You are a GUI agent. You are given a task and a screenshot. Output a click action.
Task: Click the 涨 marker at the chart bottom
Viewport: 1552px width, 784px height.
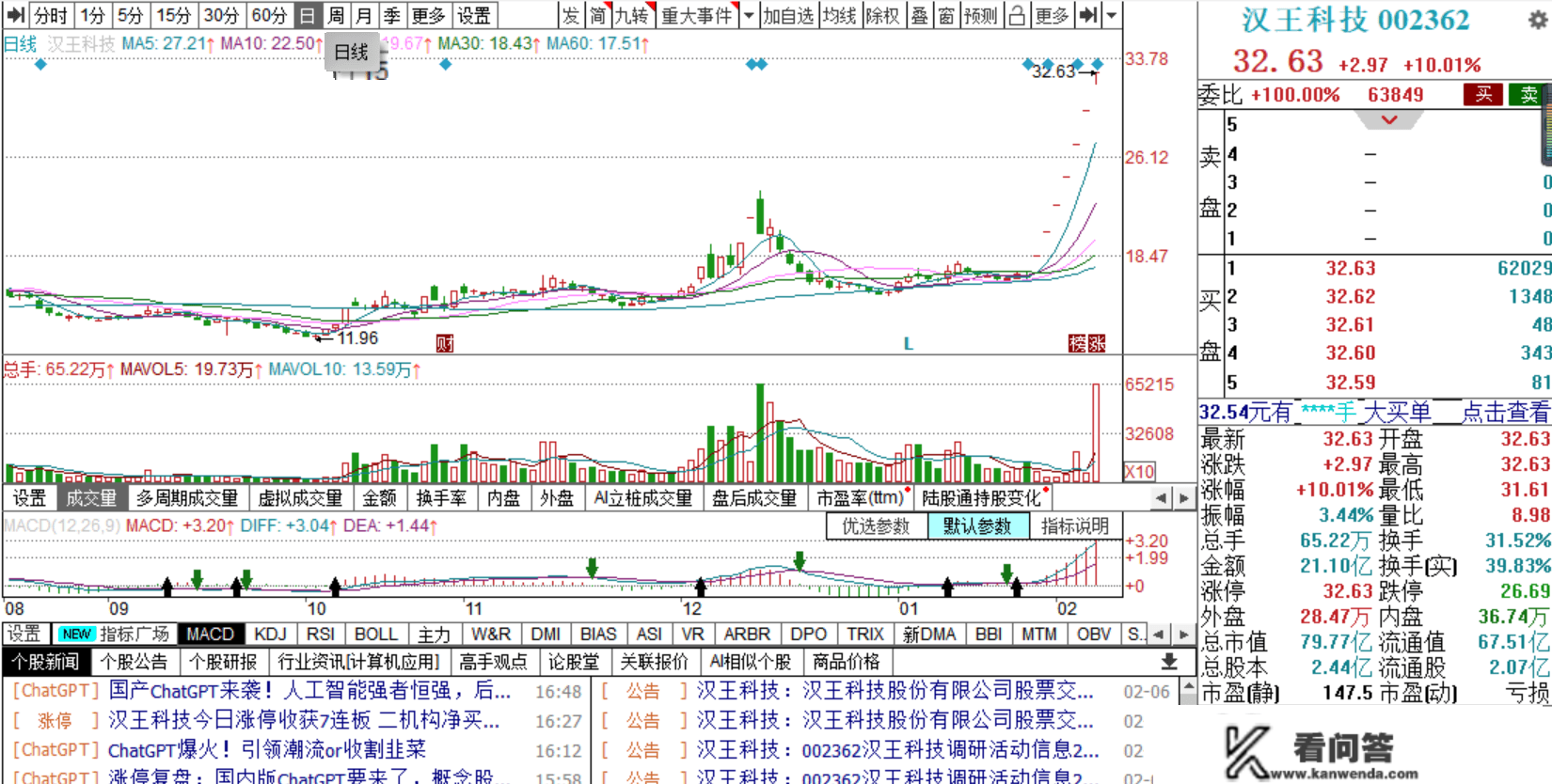click(x=1096, y=343)
